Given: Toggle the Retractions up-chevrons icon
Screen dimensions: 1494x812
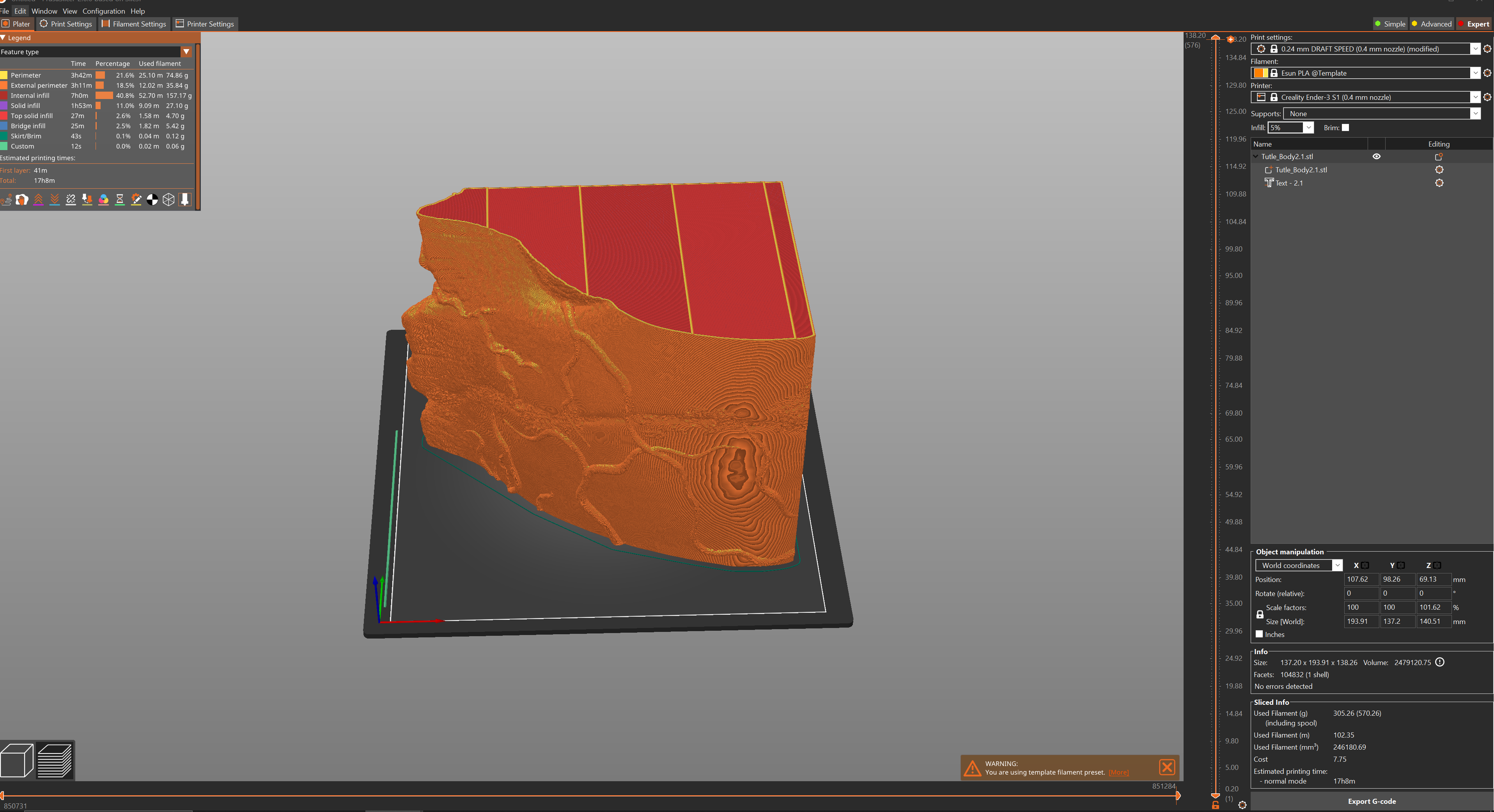Looking at the screenshot, I should 38,200.
